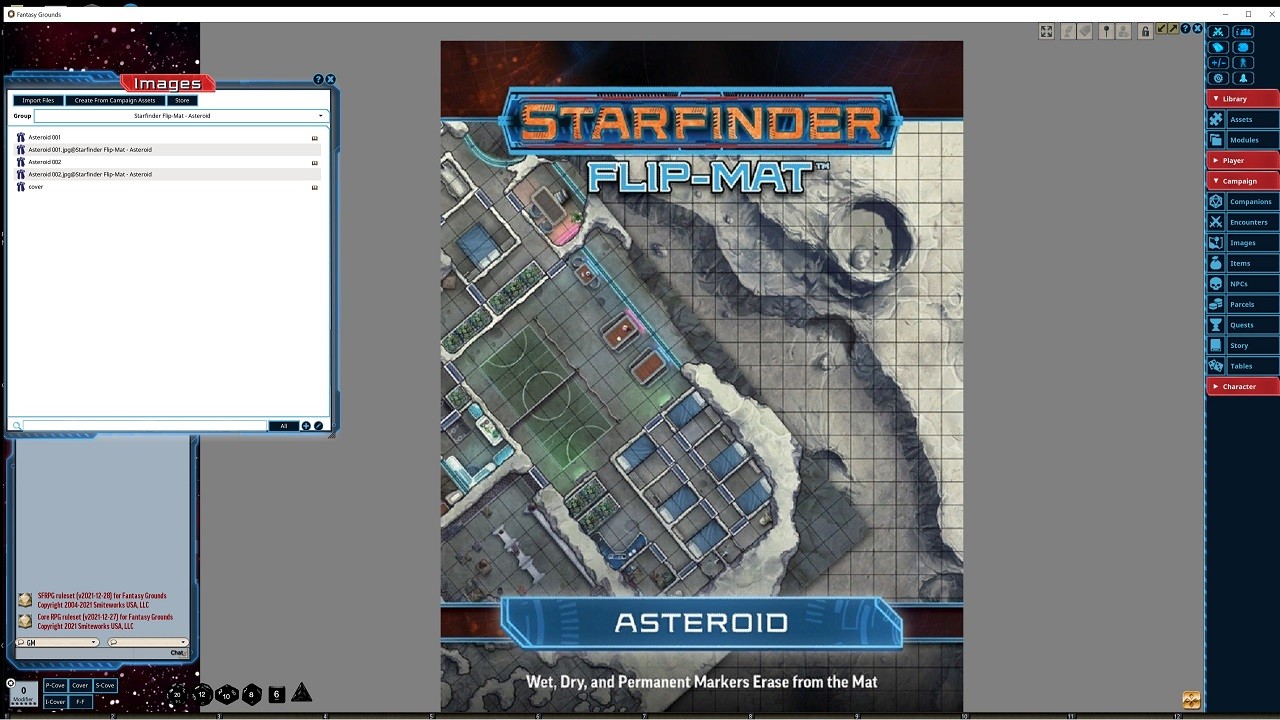Roll the black d6 die
The width and height of the screenshot is (1280, 720).
pos(276,694)
